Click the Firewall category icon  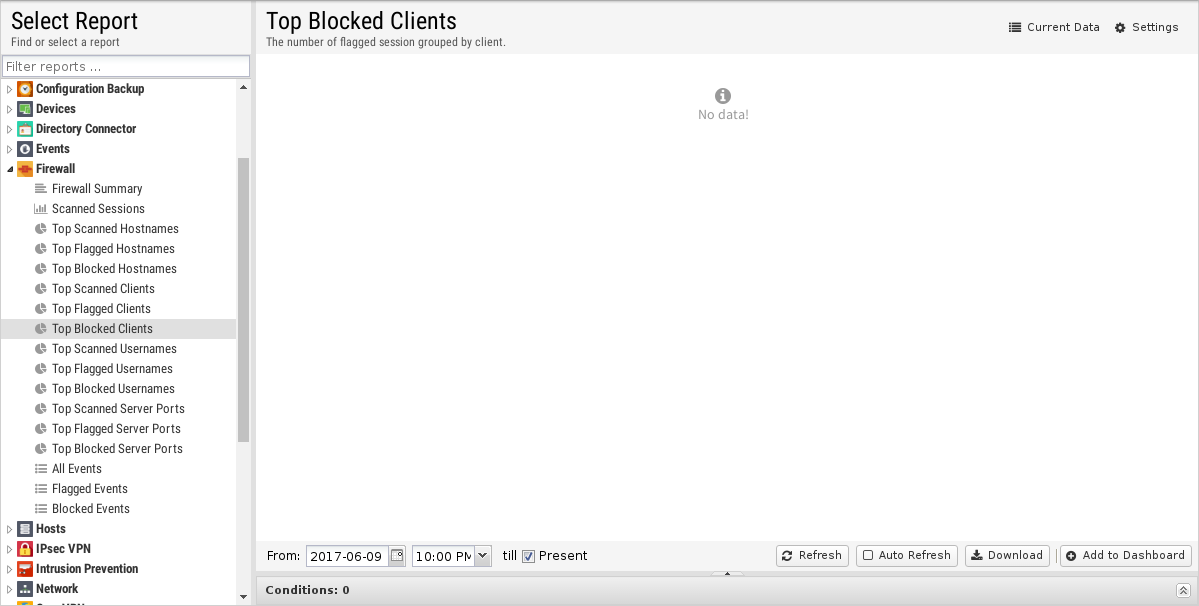click(24, 169)
